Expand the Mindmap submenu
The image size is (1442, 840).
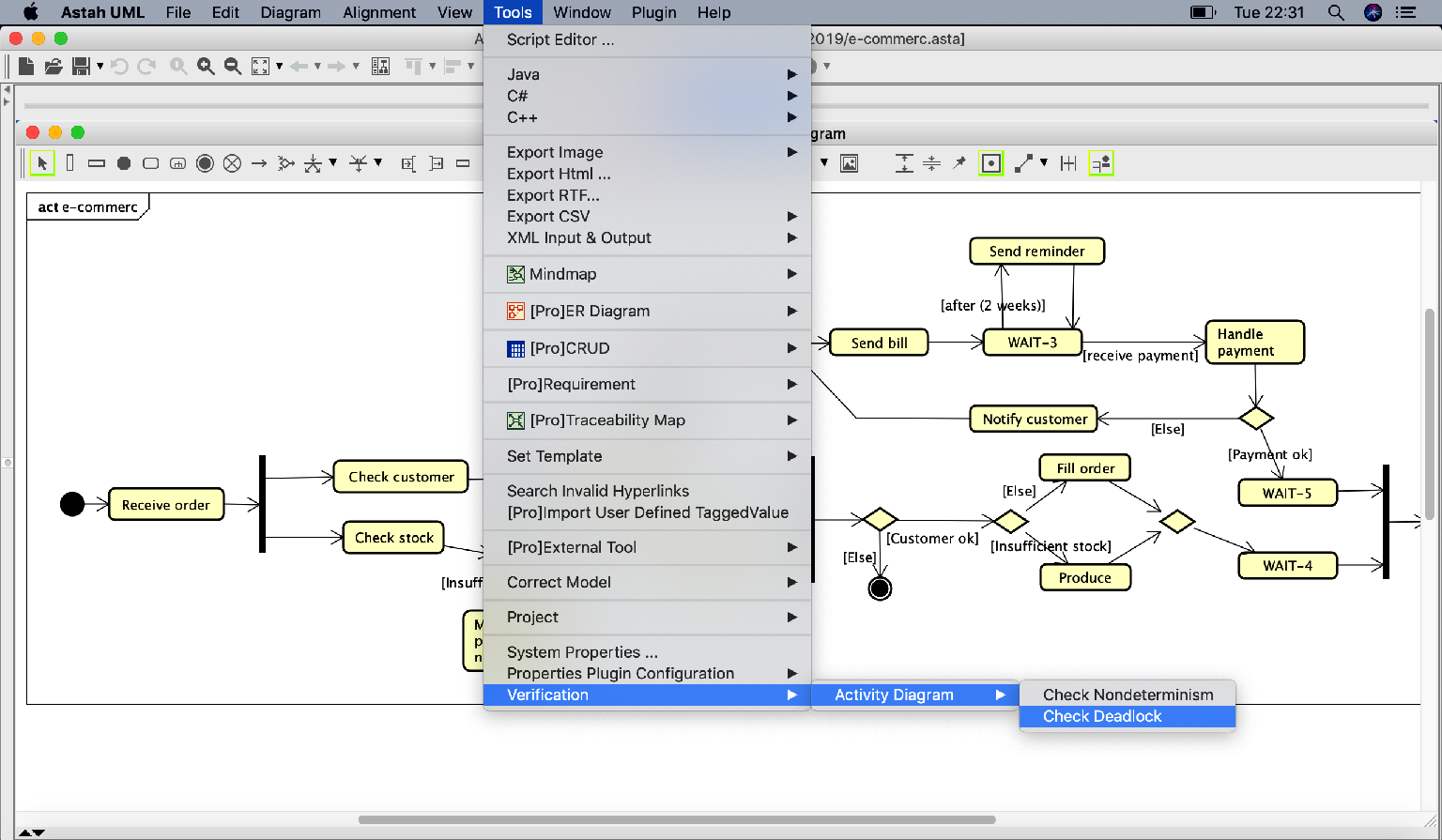pyautogui.click(x=647, y=274)
